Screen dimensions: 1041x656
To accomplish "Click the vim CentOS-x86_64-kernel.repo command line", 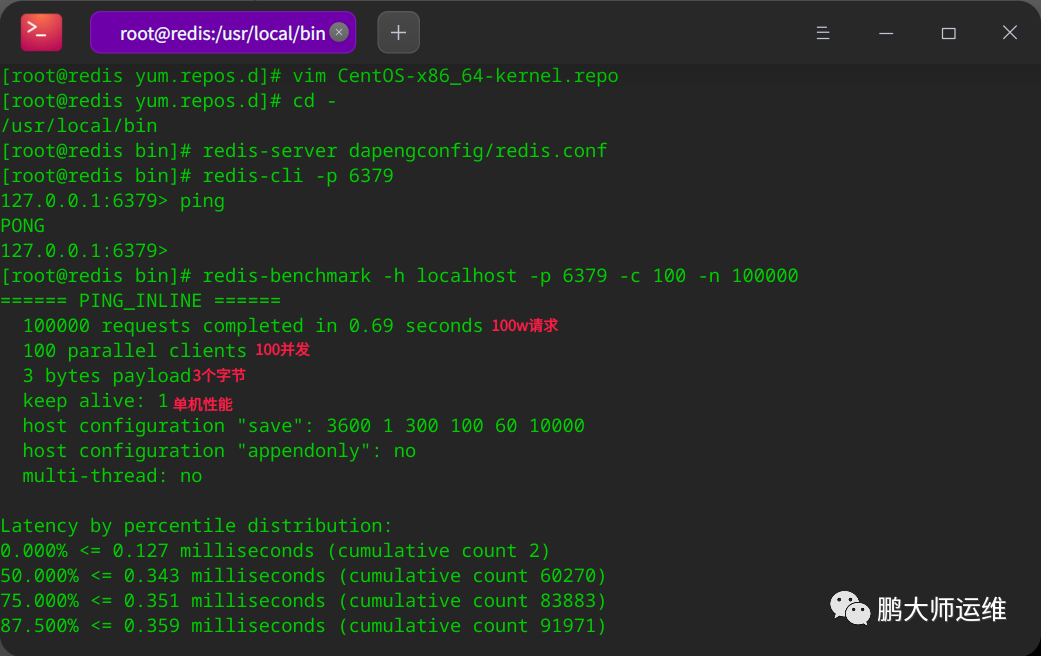I will (x=309, y=76).
